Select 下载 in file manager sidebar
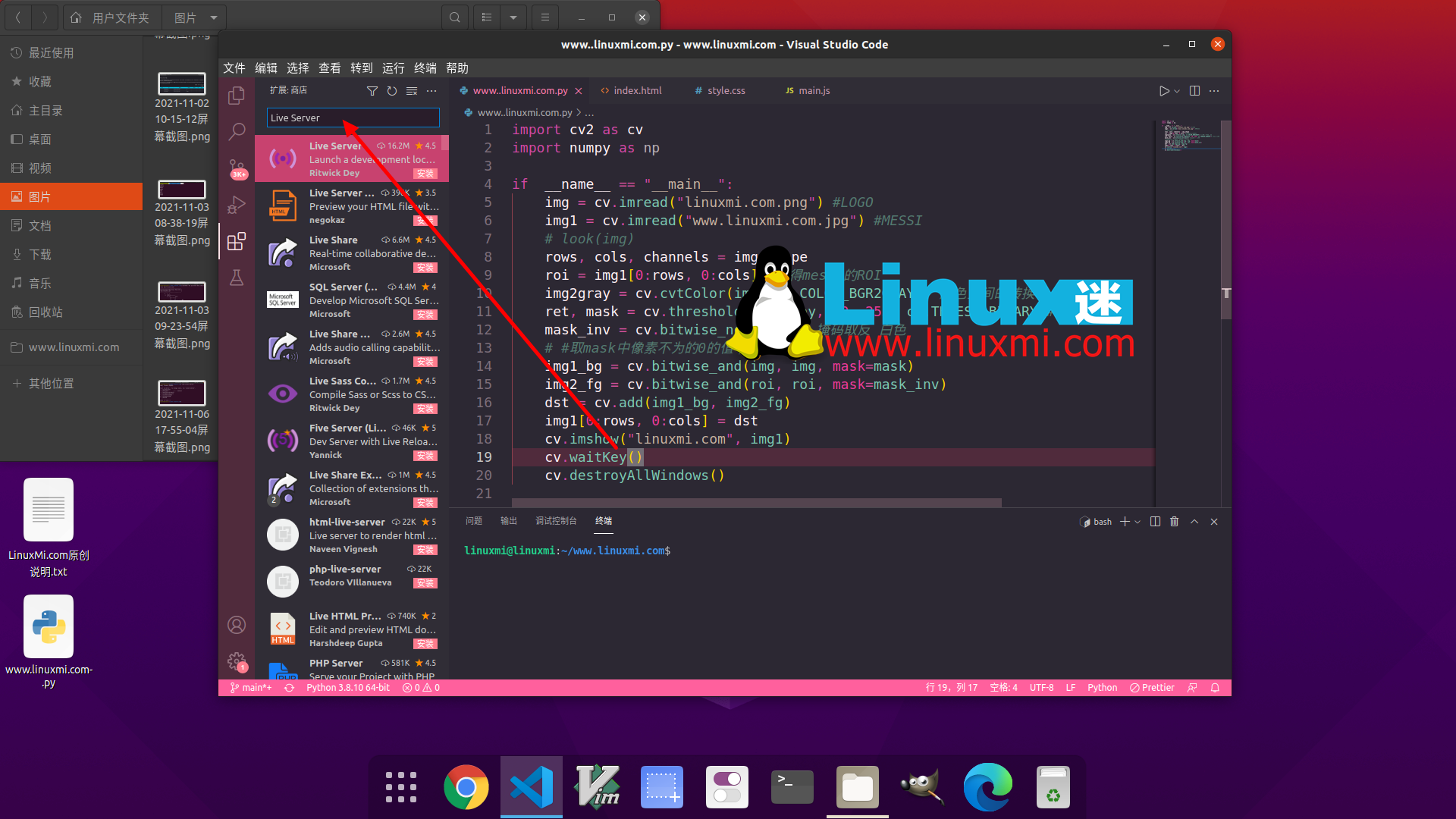 click(71, 255)
